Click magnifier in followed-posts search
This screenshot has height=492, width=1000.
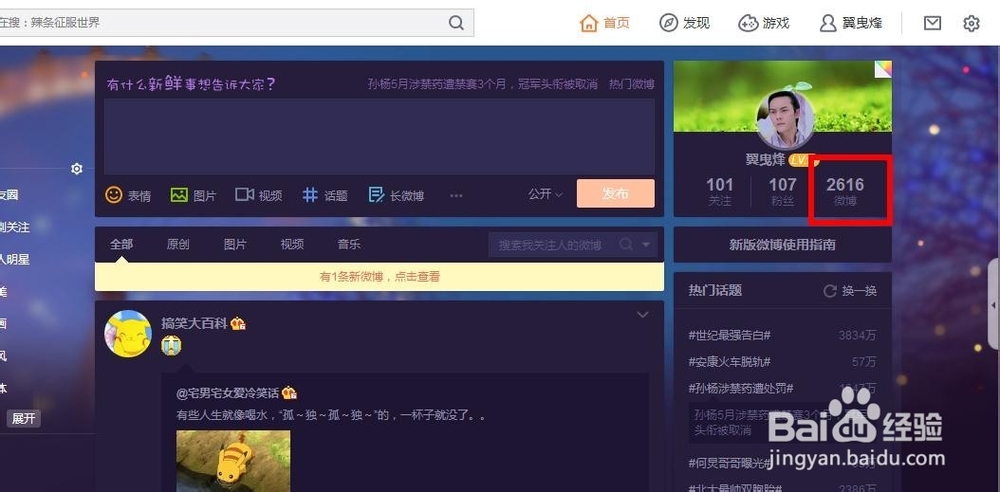[x=626, y=244]
